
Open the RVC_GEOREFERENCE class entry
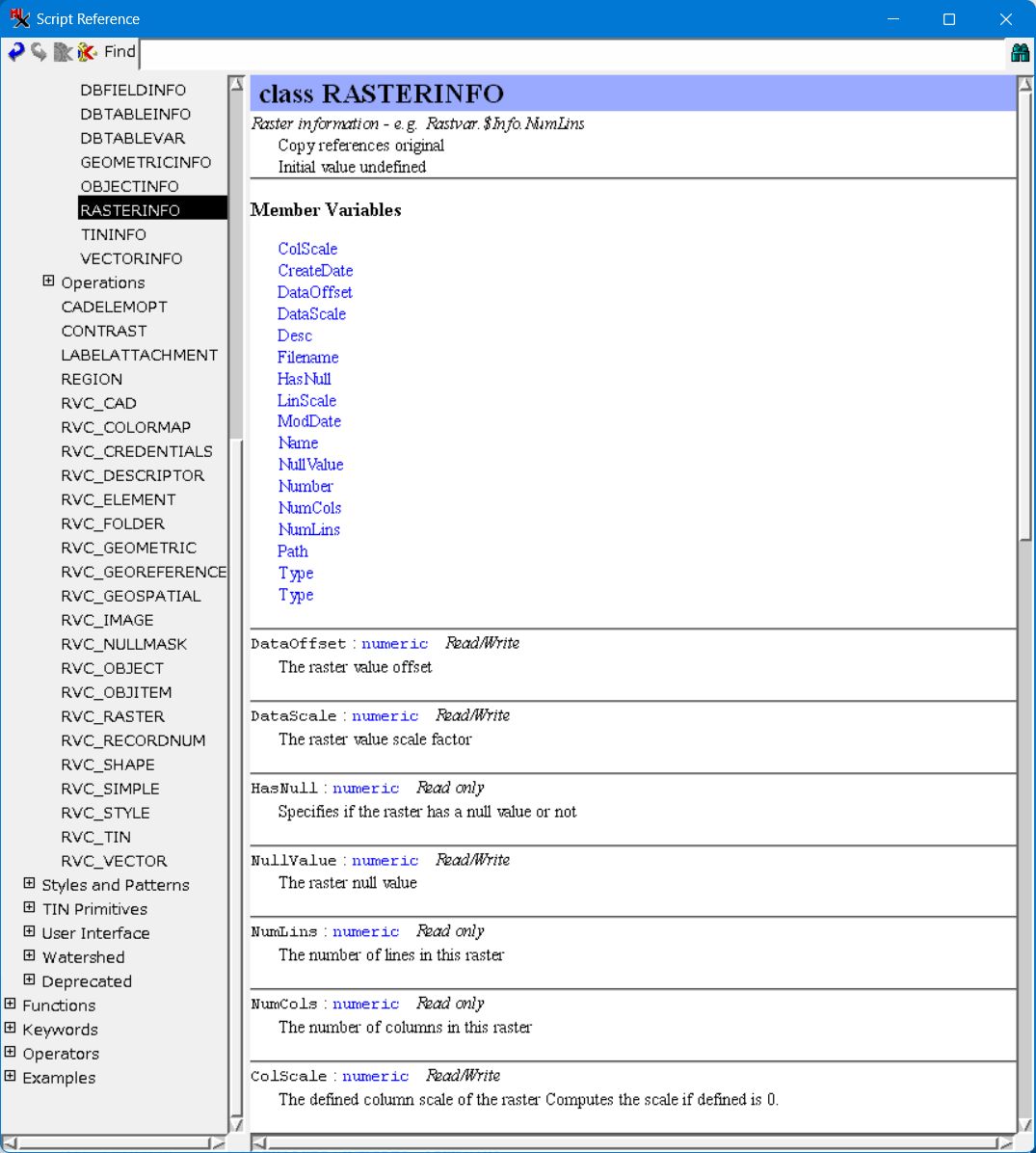pos(144,572)
